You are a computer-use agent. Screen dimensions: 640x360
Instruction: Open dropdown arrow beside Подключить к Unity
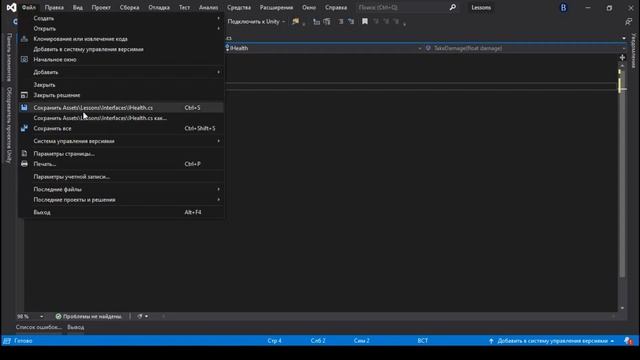click(x=284, y=22)
